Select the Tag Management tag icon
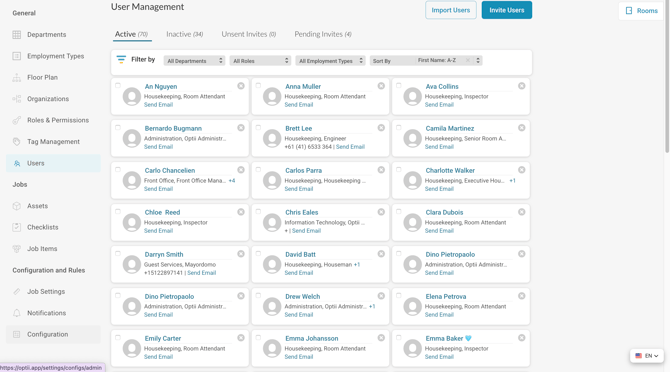 (x=17, y=141)
